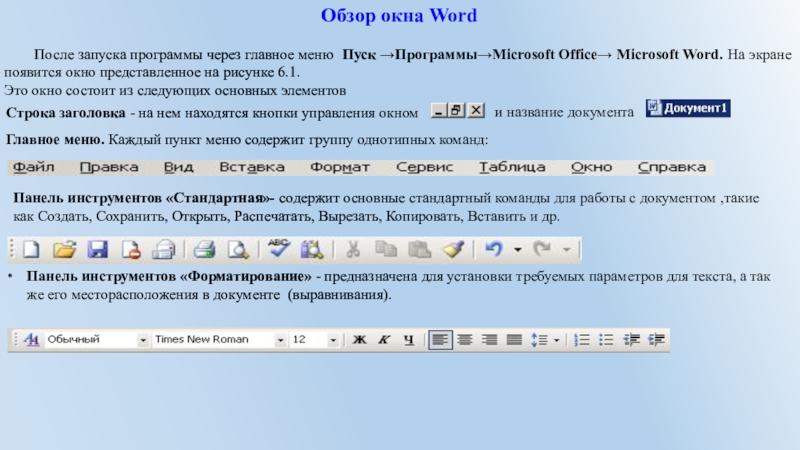
Task: Click the Times New Roman font name field
Action: coord(213,340)
